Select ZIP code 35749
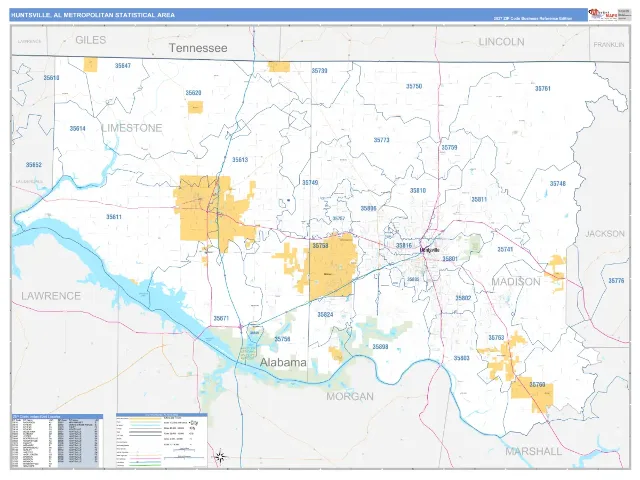This screenshot has width=640, height=480. (310, 182)
